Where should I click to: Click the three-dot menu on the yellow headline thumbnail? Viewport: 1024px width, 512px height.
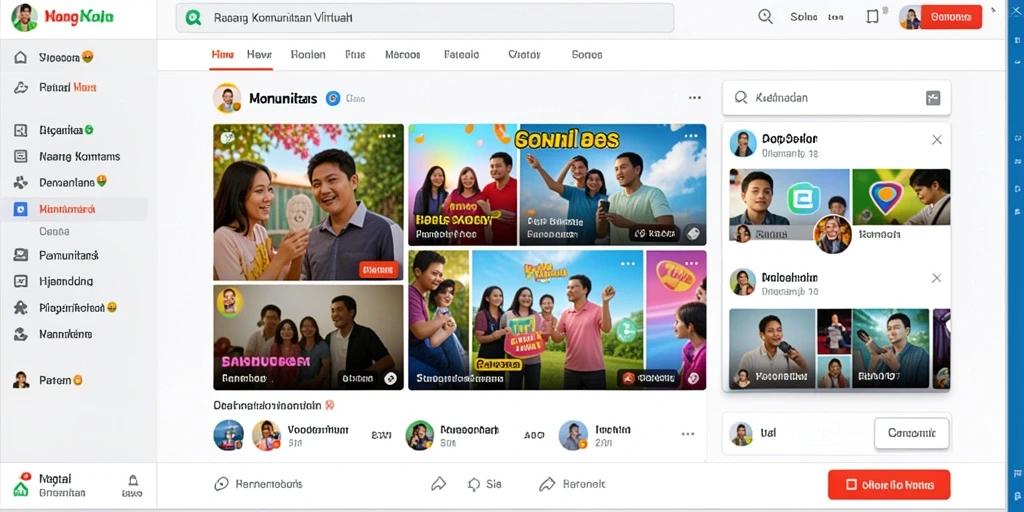[x=690, y=136]
